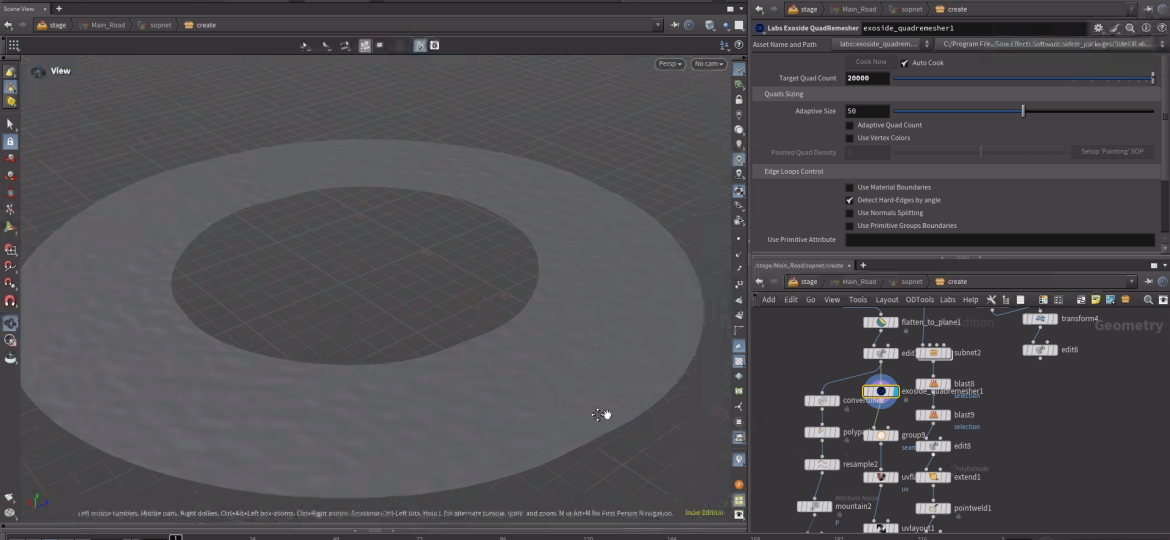Image resolution: width=1170 pixels, height=540 pixels.
Task: Toggle Detect Hard-Edges by angle checkbox
Action: pyautogui.click(x=850, y=200)
